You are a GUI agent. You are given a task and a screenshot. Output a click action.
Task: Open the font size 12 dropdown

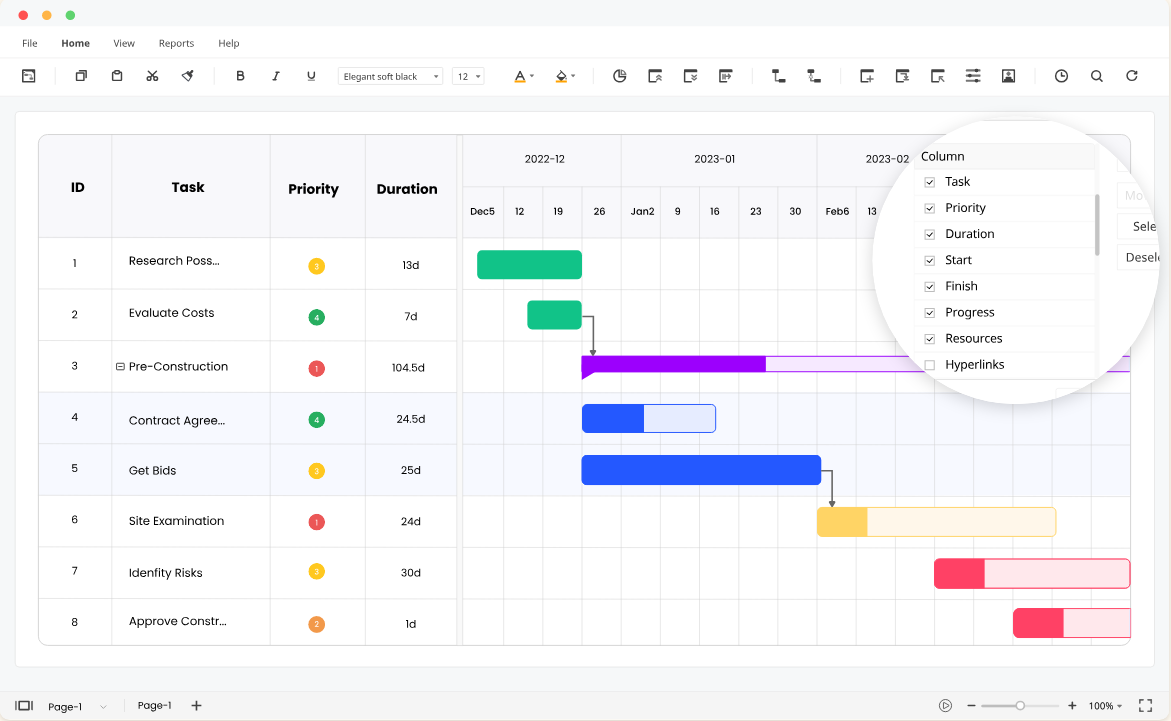468,76
